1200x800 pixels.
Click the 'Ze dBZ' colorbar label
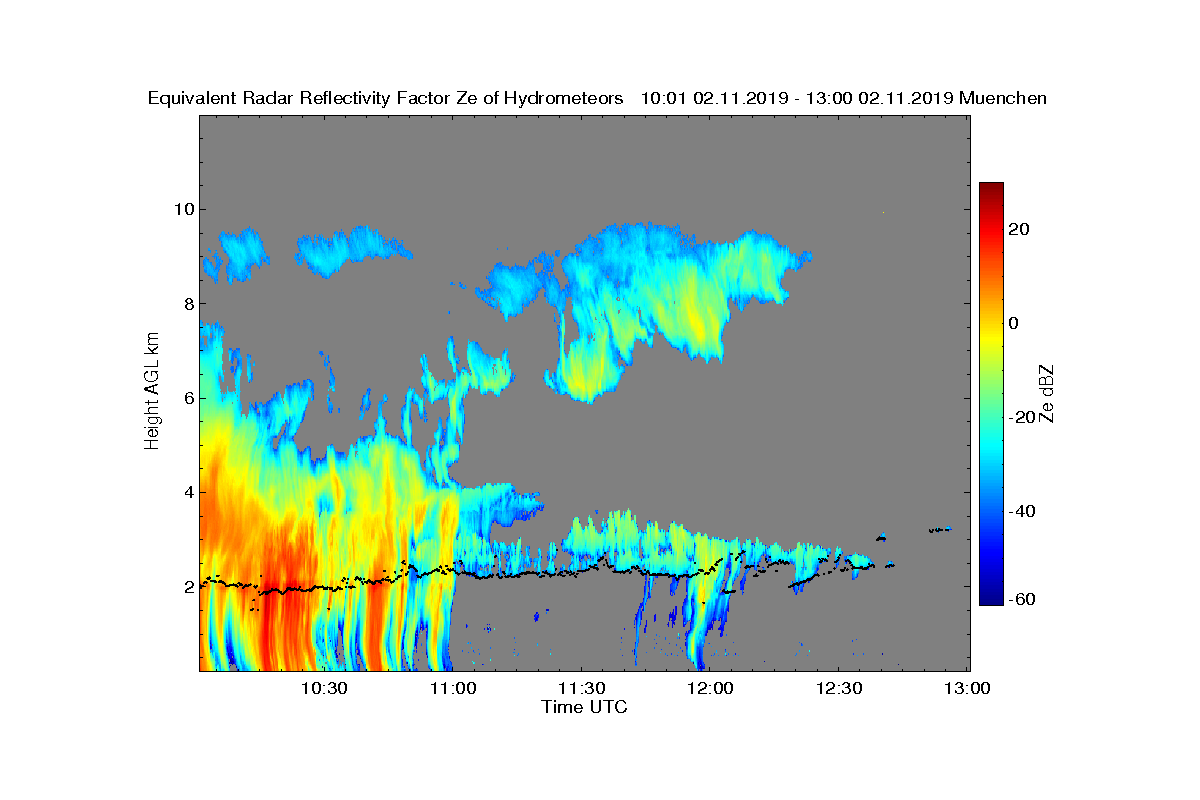point(1047,393)
